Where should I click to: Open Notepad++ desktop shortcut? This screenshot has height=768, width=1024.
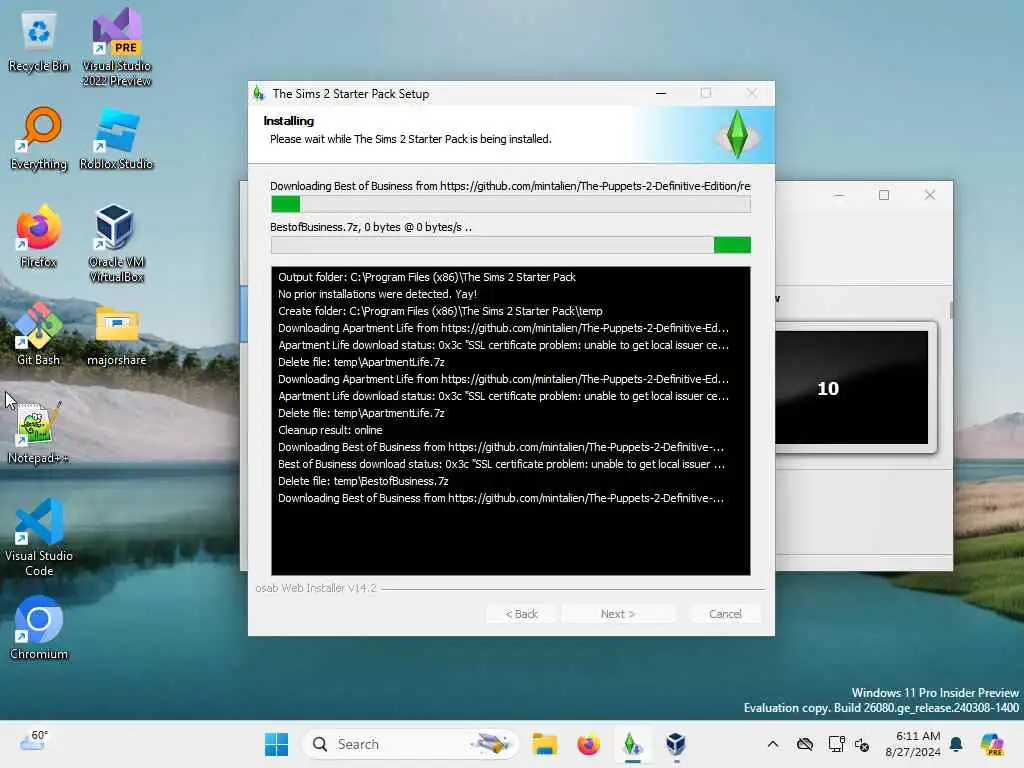pos(39,432)
